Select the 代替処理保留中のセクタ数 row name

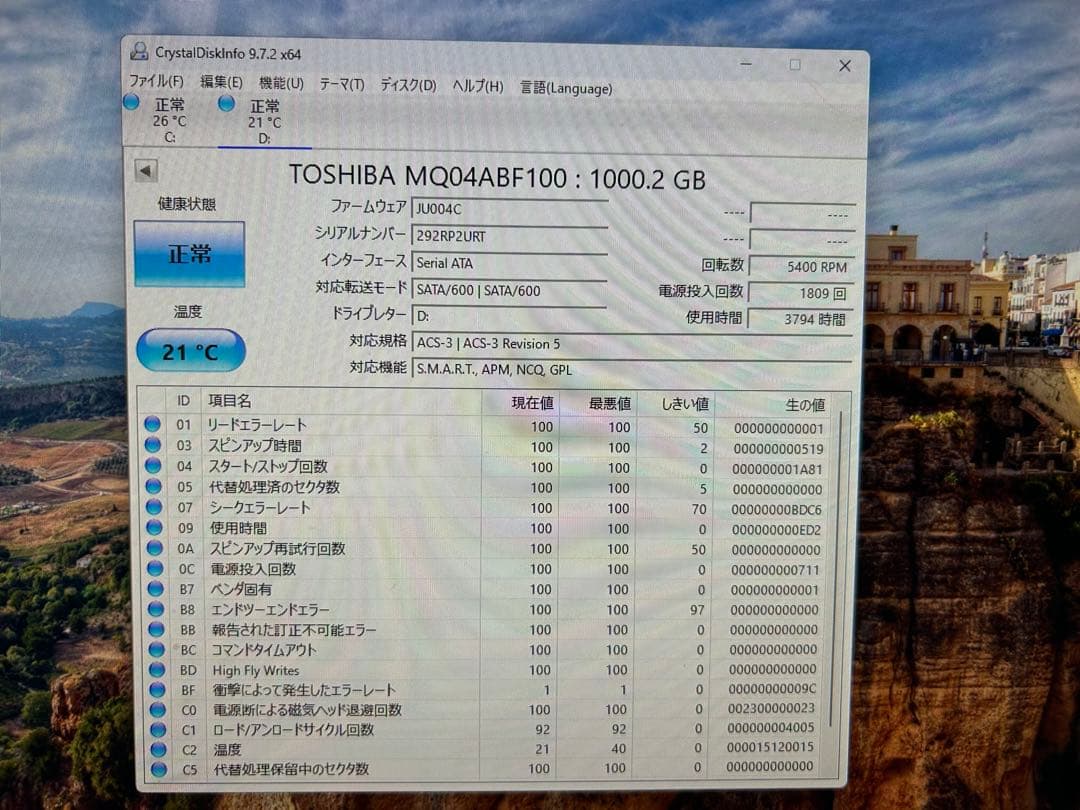pos(291,769)
